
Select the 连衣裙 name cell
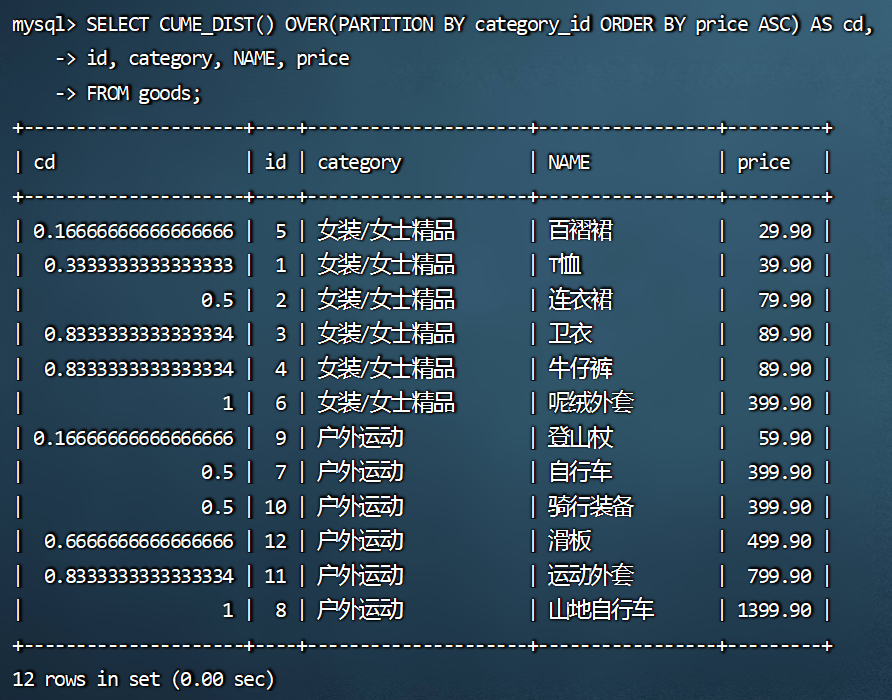(580, 300)
